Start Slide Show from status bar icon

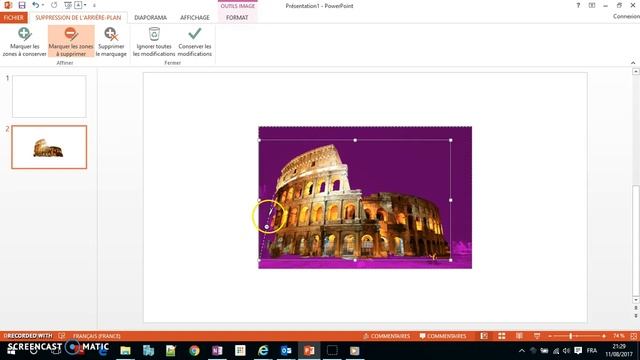[x=537, y=336]
